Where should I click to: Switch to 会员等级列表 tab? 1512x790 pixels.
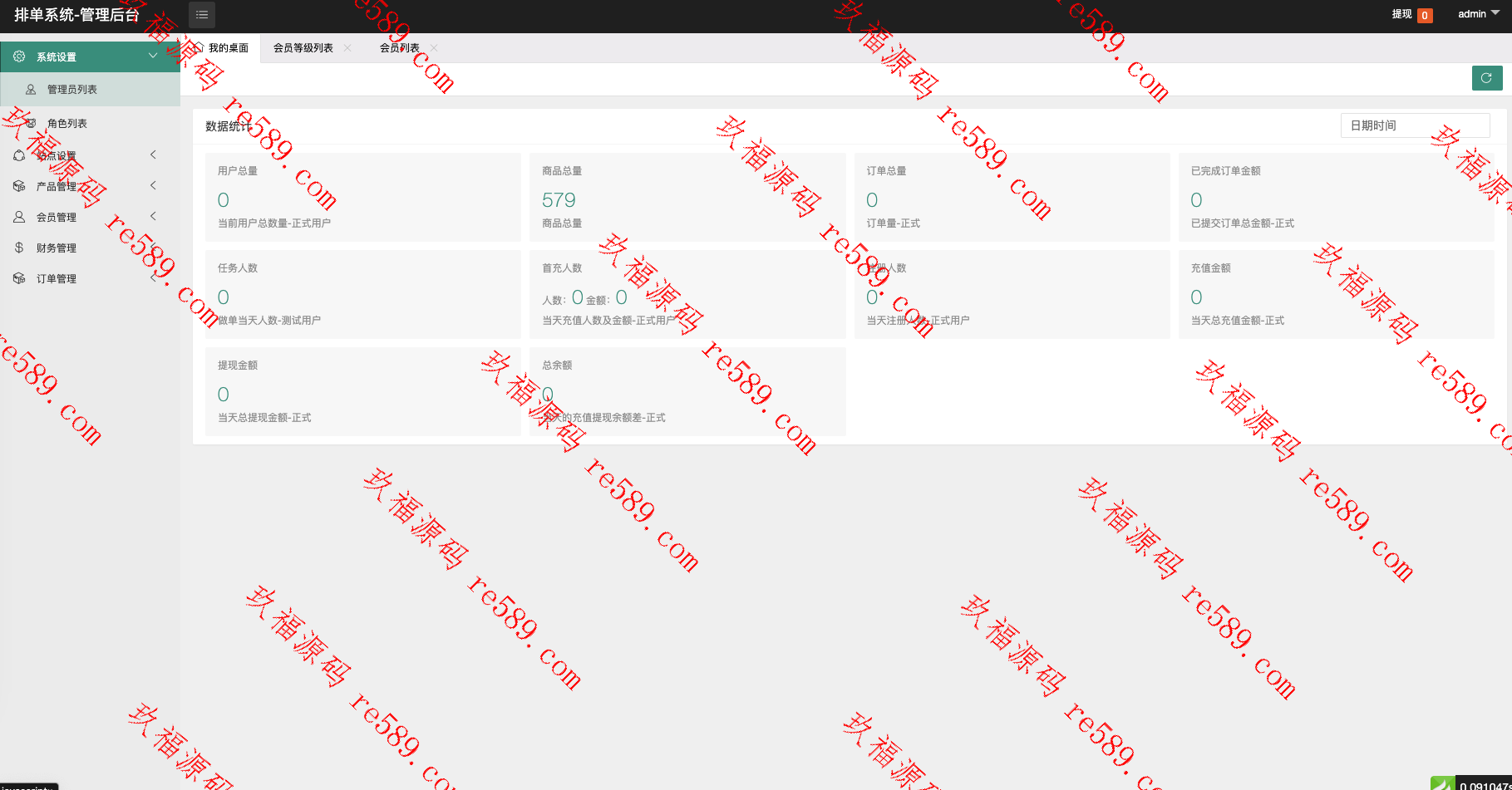(x=303, y=47)
